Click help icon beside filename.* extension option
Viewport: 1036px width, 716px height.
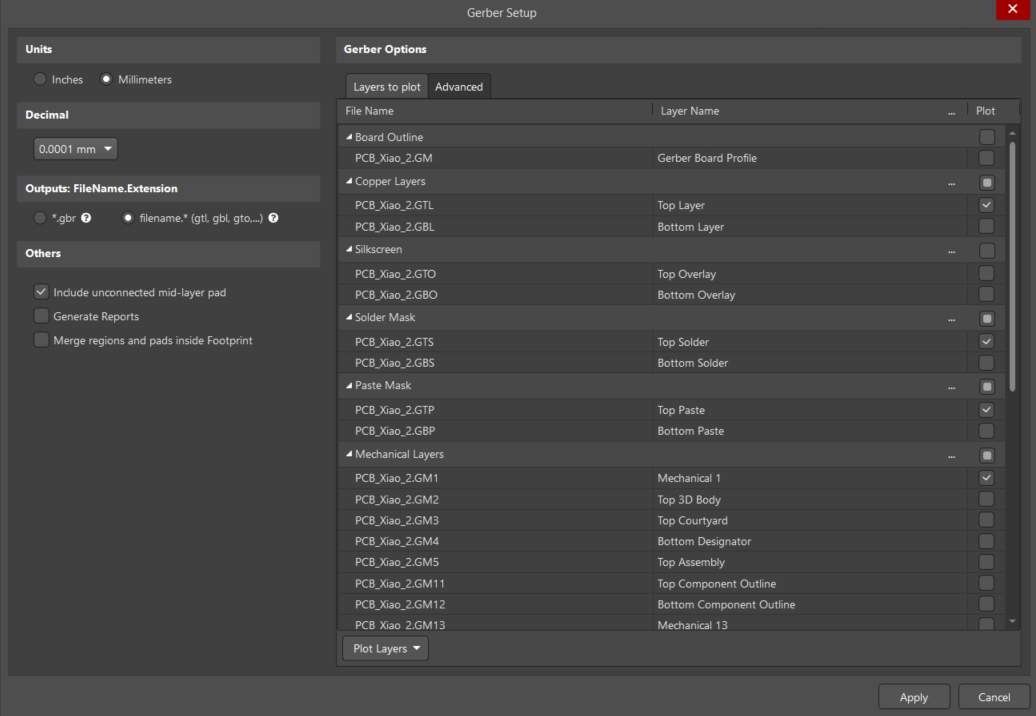pos(273,218)
